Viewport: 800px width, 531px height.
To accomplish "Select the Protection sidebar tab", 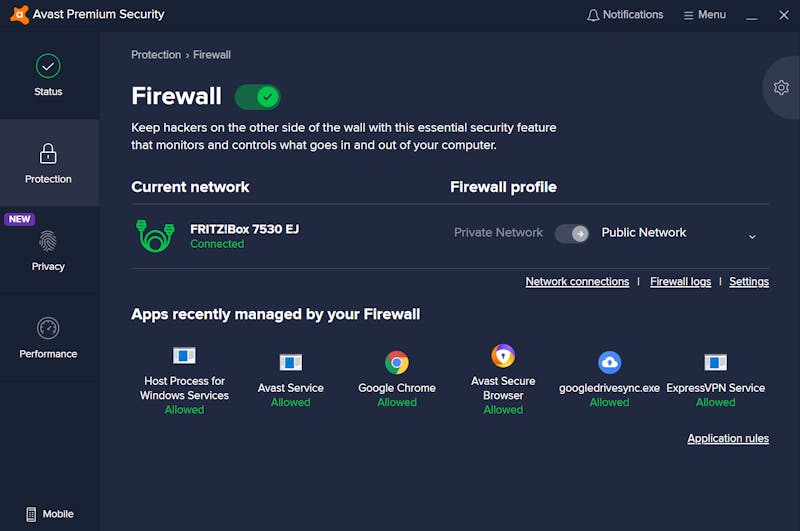I will click(48, 163).
